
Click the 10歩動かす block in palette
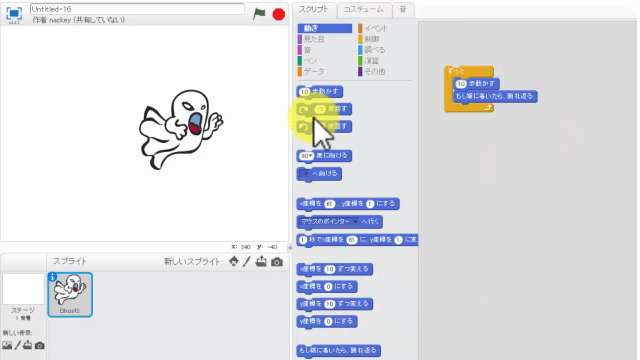(x=320, y=91)
